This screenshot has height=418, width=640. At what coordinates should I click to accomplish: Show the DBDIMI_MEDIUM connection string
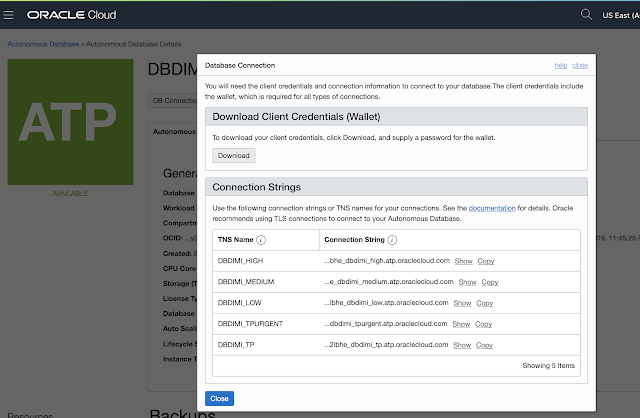coord(467,282)
